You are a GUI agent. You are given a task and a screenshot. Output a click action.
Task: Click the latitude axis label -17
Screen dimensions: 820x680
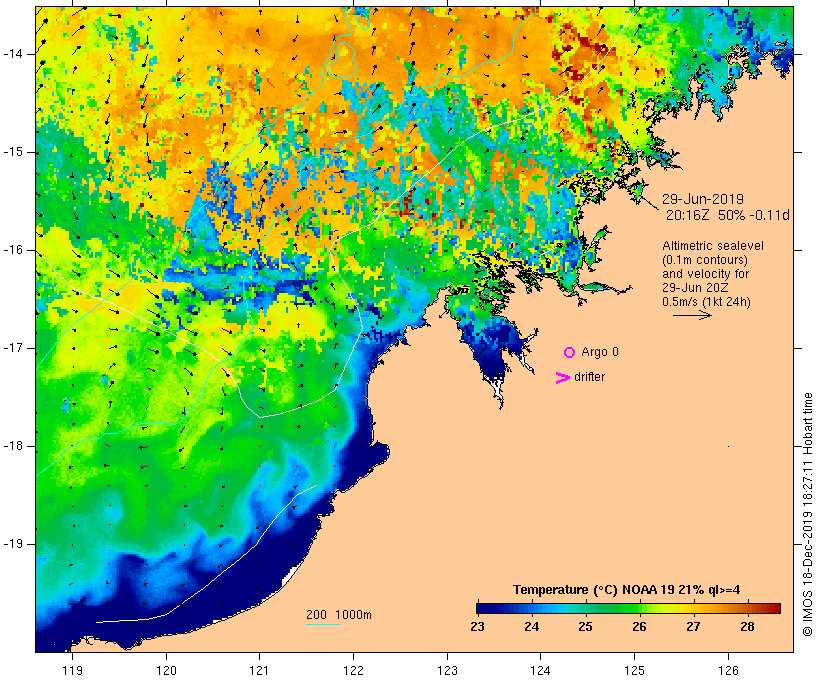point(13,348)
